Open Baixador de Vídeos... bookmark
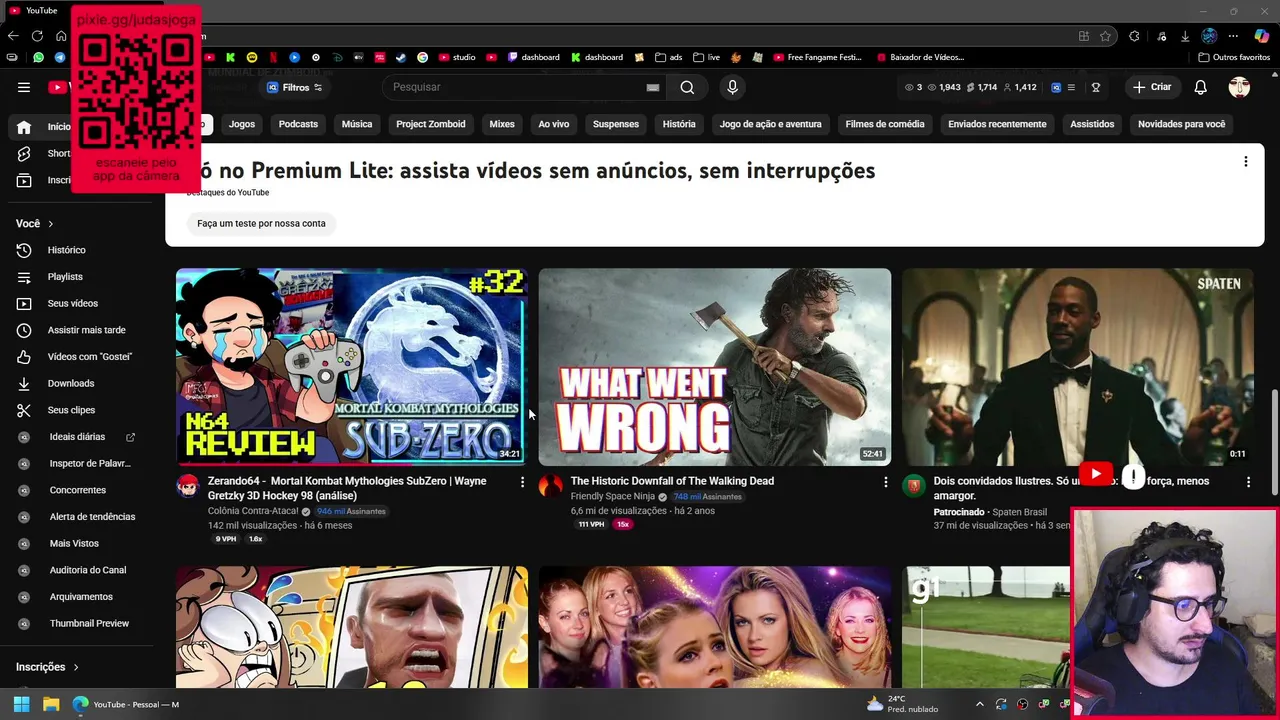This screenshot has height=720, width=1280. pos(920,57)
